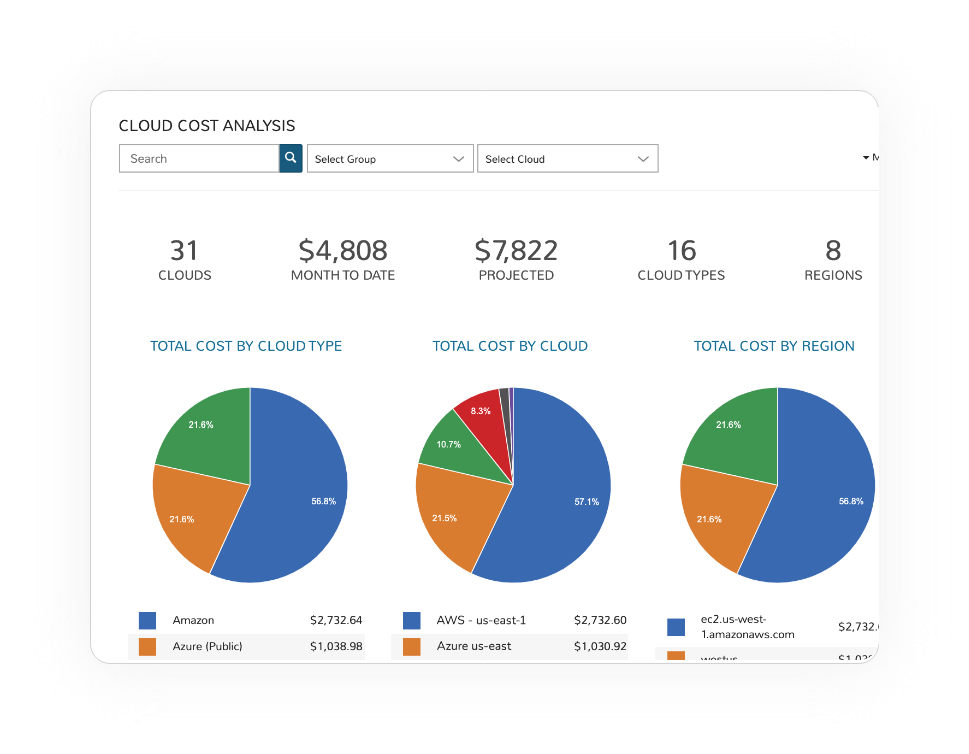Select the Total Cost by Cloud Type heading
This screenshot has height=754, width=969.
click(x=246, y=346)
